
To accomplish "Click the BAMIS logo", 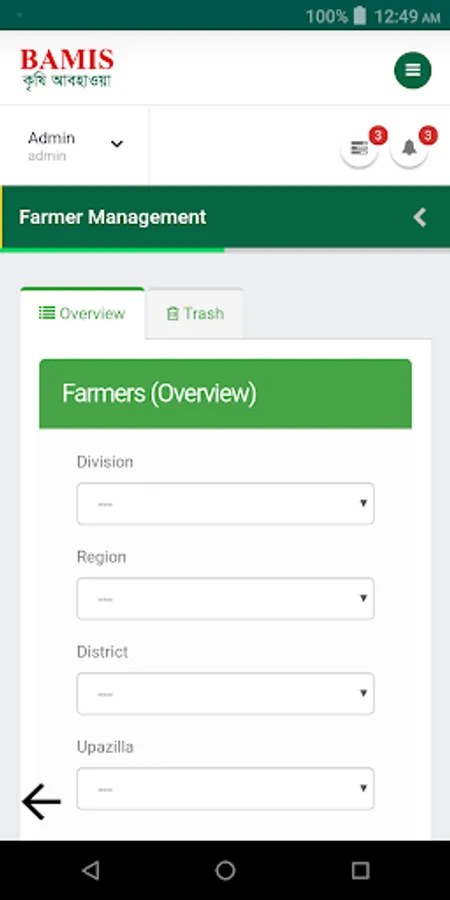I will tap(67, 69).
